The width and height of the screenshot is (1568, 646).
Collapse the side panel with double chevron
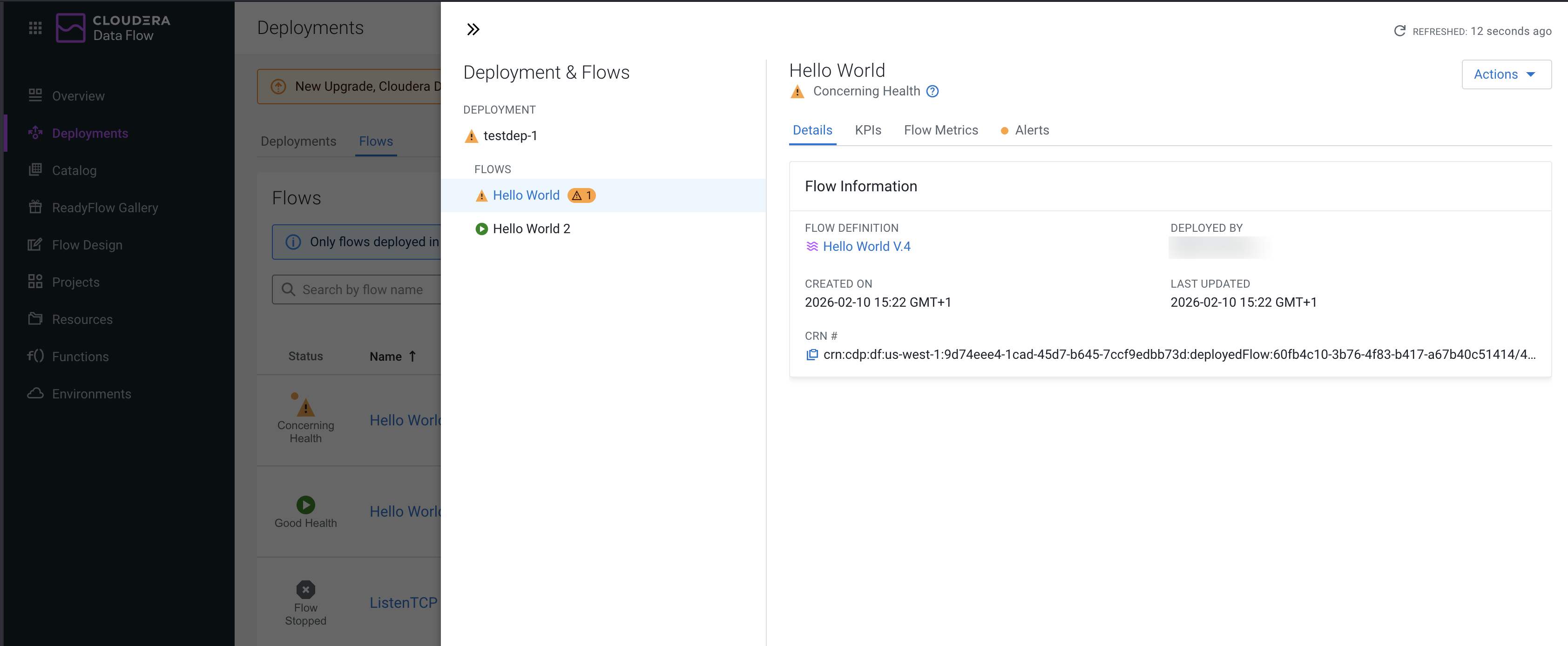click(473, 29)
